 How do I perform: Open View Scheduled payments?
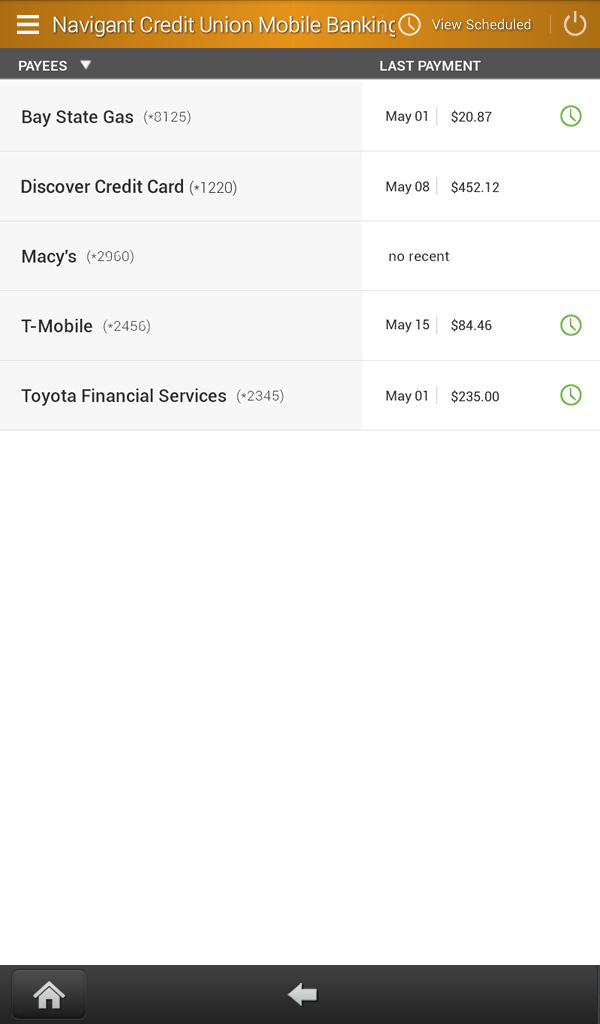[481, 24]
